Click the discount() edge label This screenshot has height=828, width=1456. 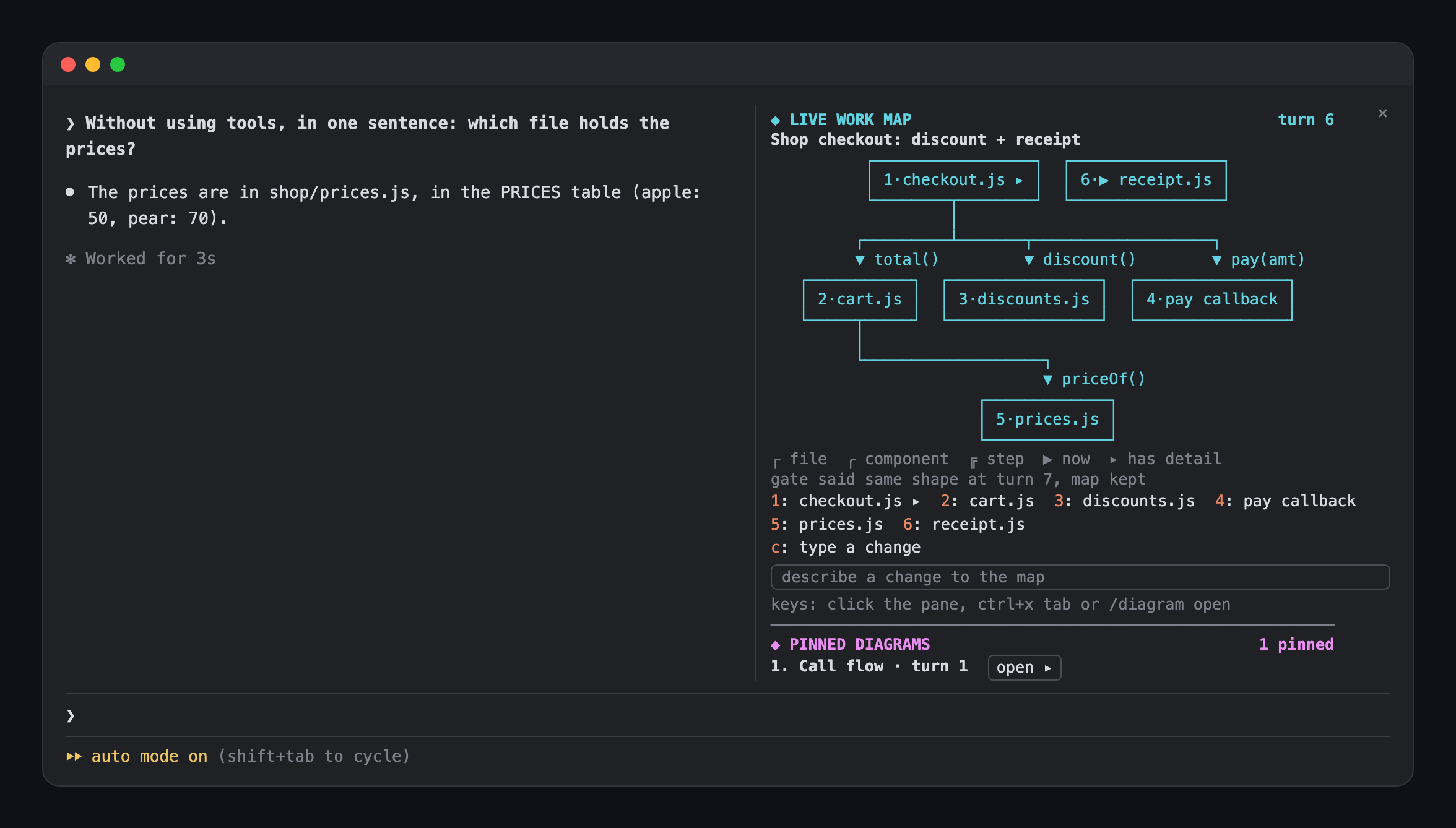click(1089, 259)
